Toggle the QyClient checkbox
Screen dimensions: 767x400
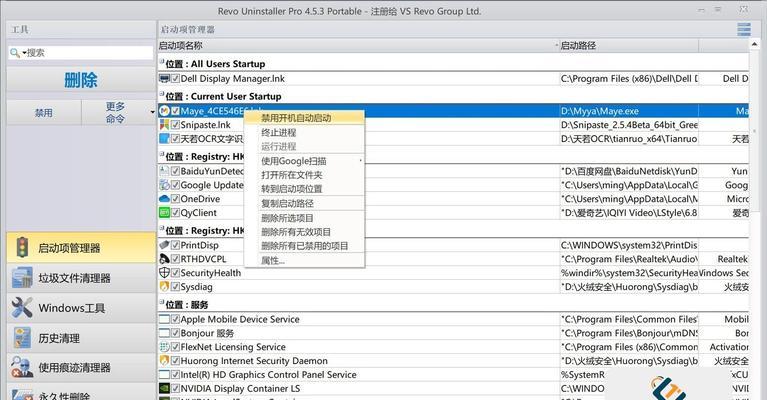pos(175,213)
